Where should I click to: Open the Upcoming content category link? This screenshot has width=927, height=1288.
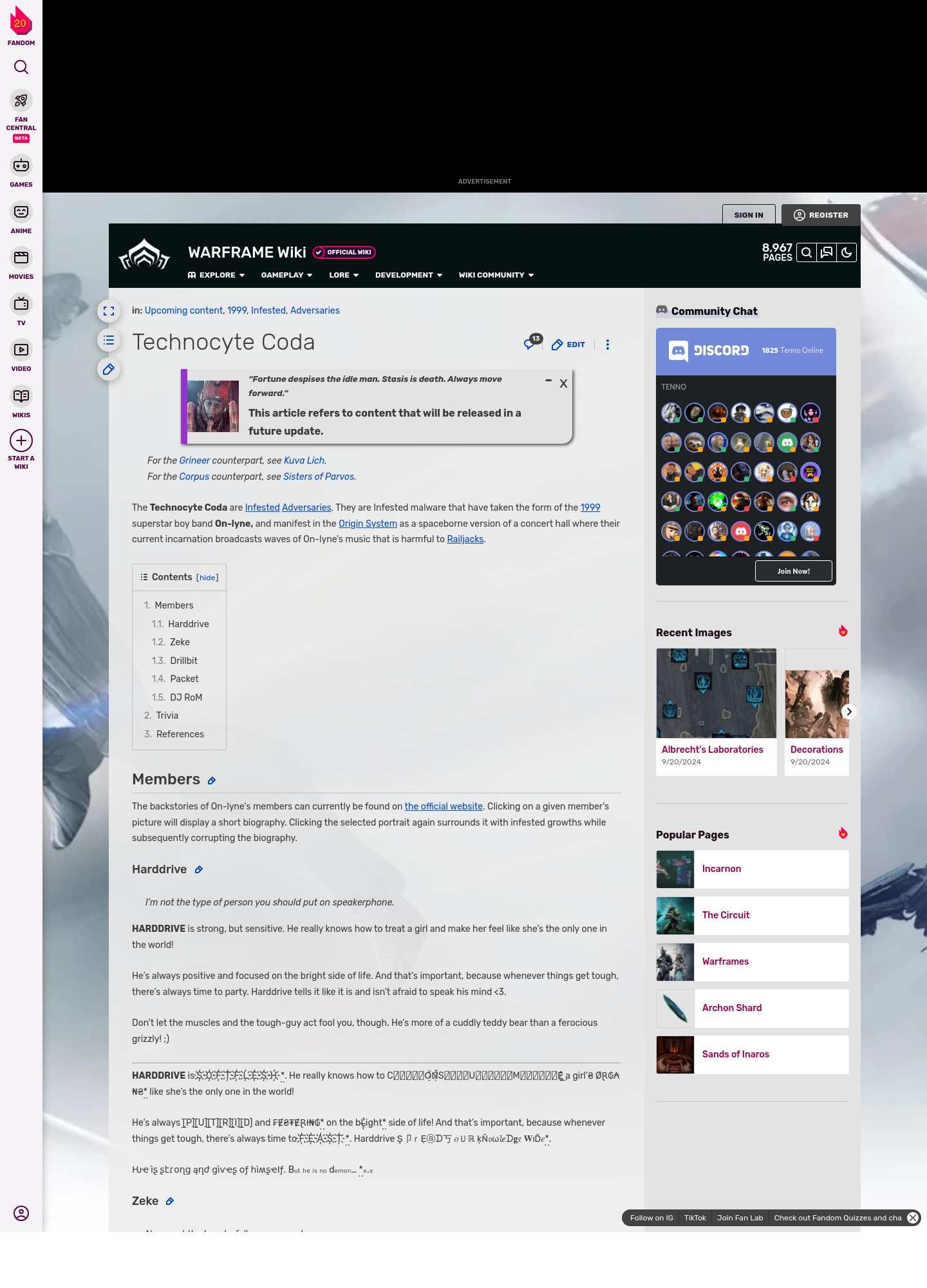pos(183,310)
